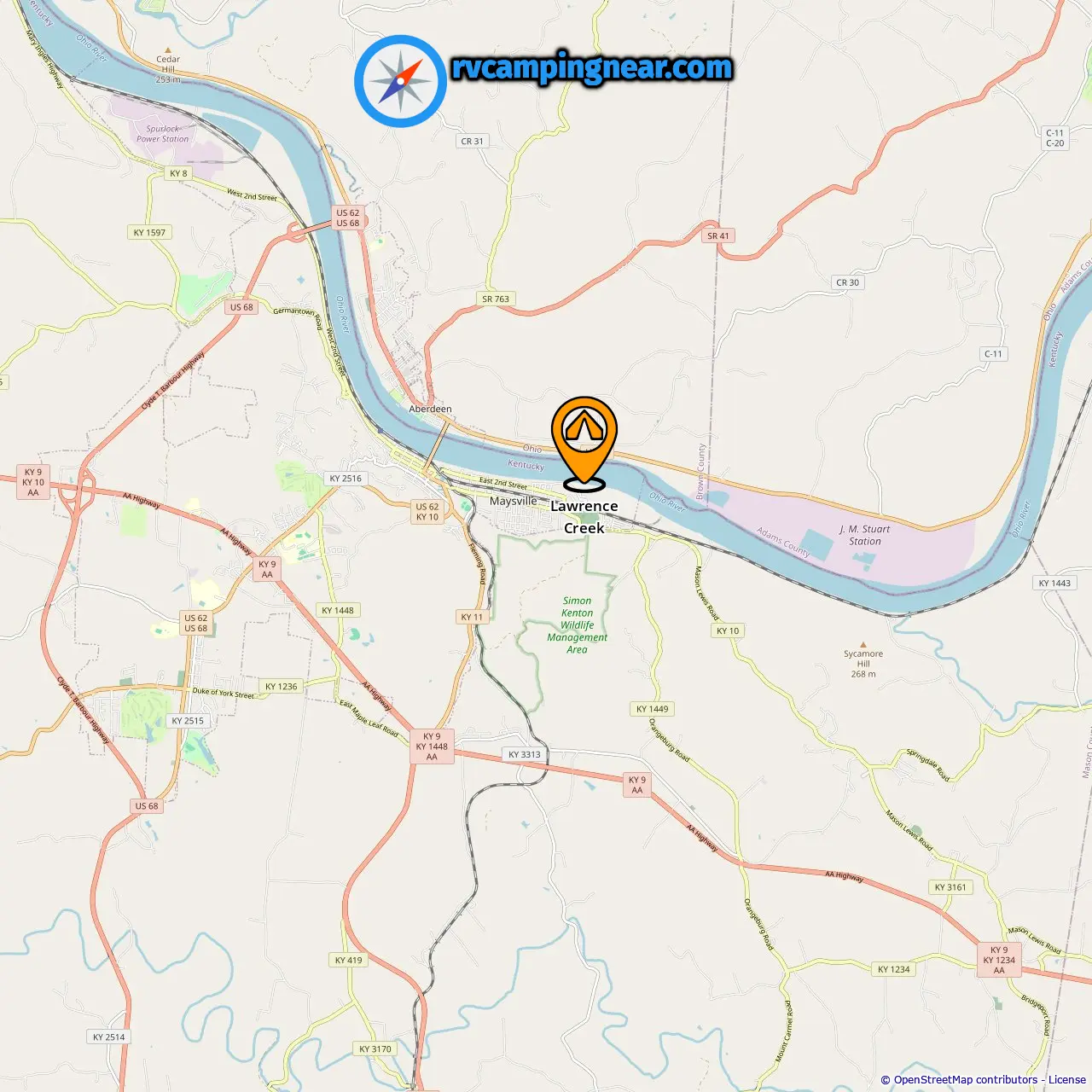
Task: Open the rvcampingnear.com site title
Action: click(x=592, y=67)
